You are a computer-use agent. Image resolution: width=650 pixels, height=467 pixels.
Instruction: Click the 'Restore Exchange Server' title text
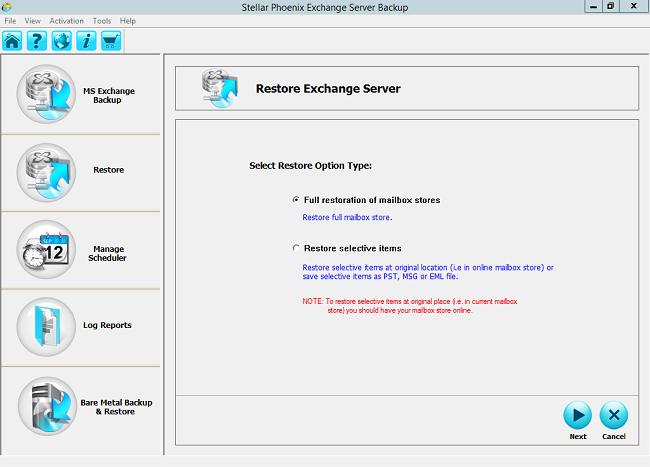coord(328,89)
